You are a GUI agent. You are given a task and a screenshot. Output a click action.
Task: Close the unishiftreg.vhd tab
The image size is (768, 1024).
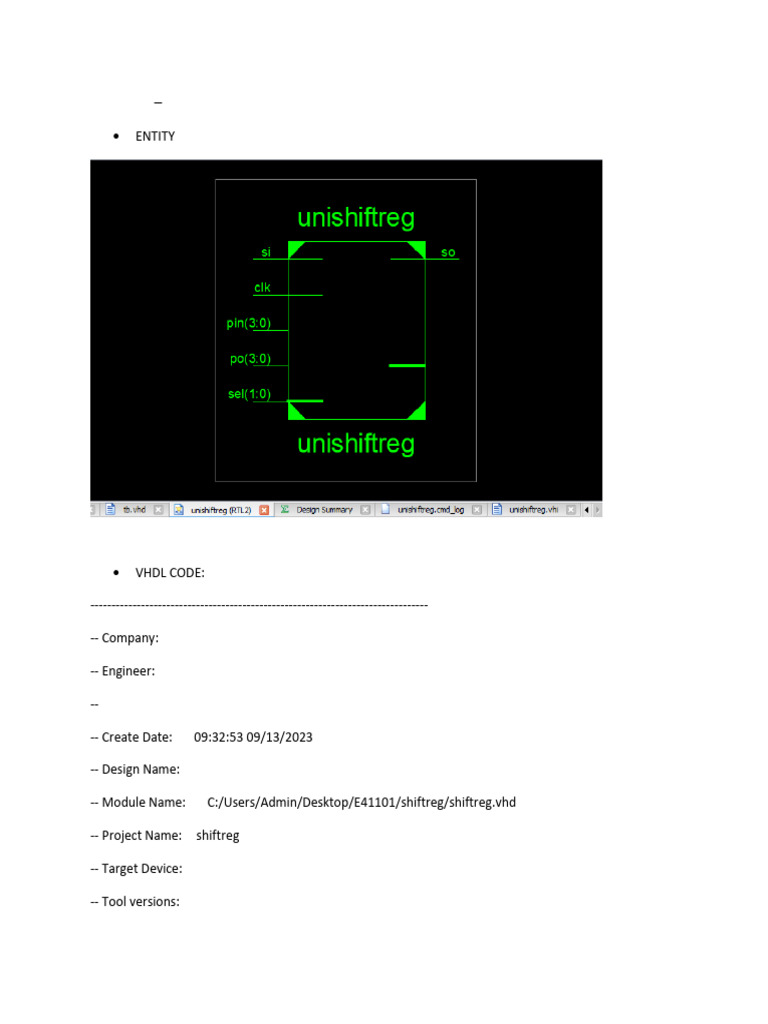coord(571,510)
